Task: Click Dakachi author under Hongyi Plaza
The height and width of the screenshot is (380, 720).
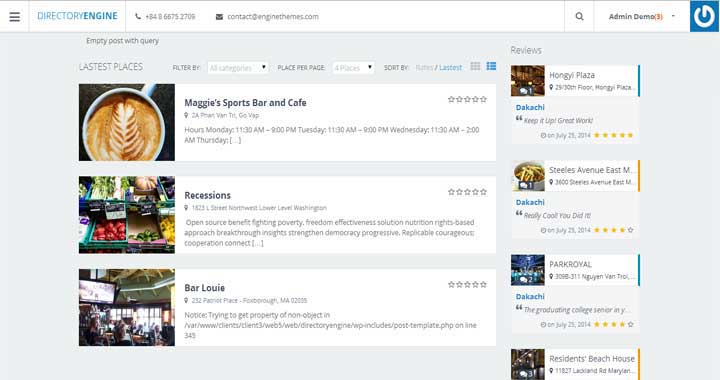Action: 530,107
